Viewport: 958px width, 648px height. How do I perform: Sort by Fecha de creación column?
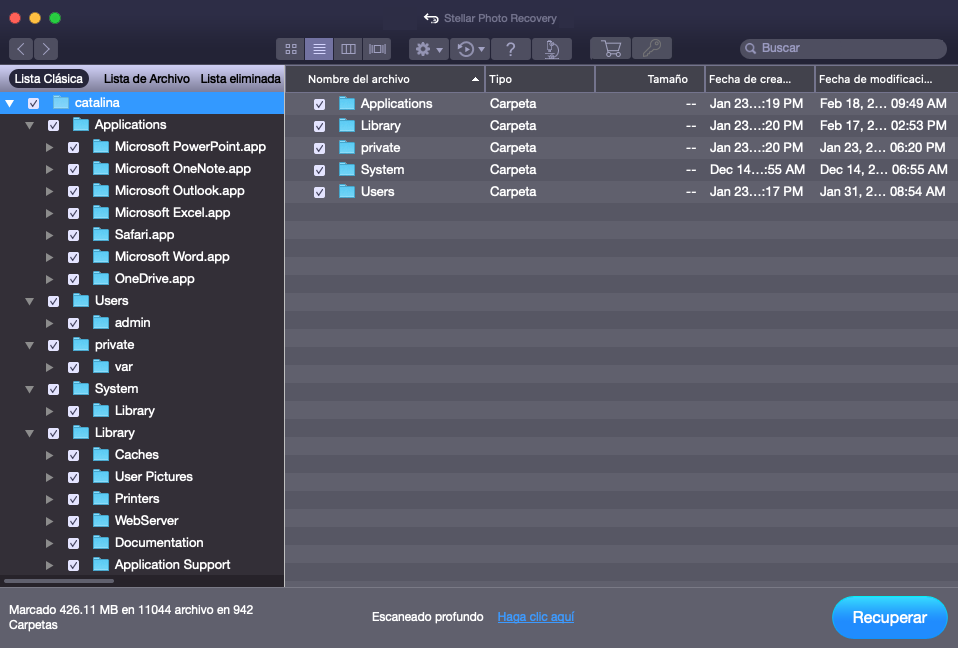click(x=760, y=79)
